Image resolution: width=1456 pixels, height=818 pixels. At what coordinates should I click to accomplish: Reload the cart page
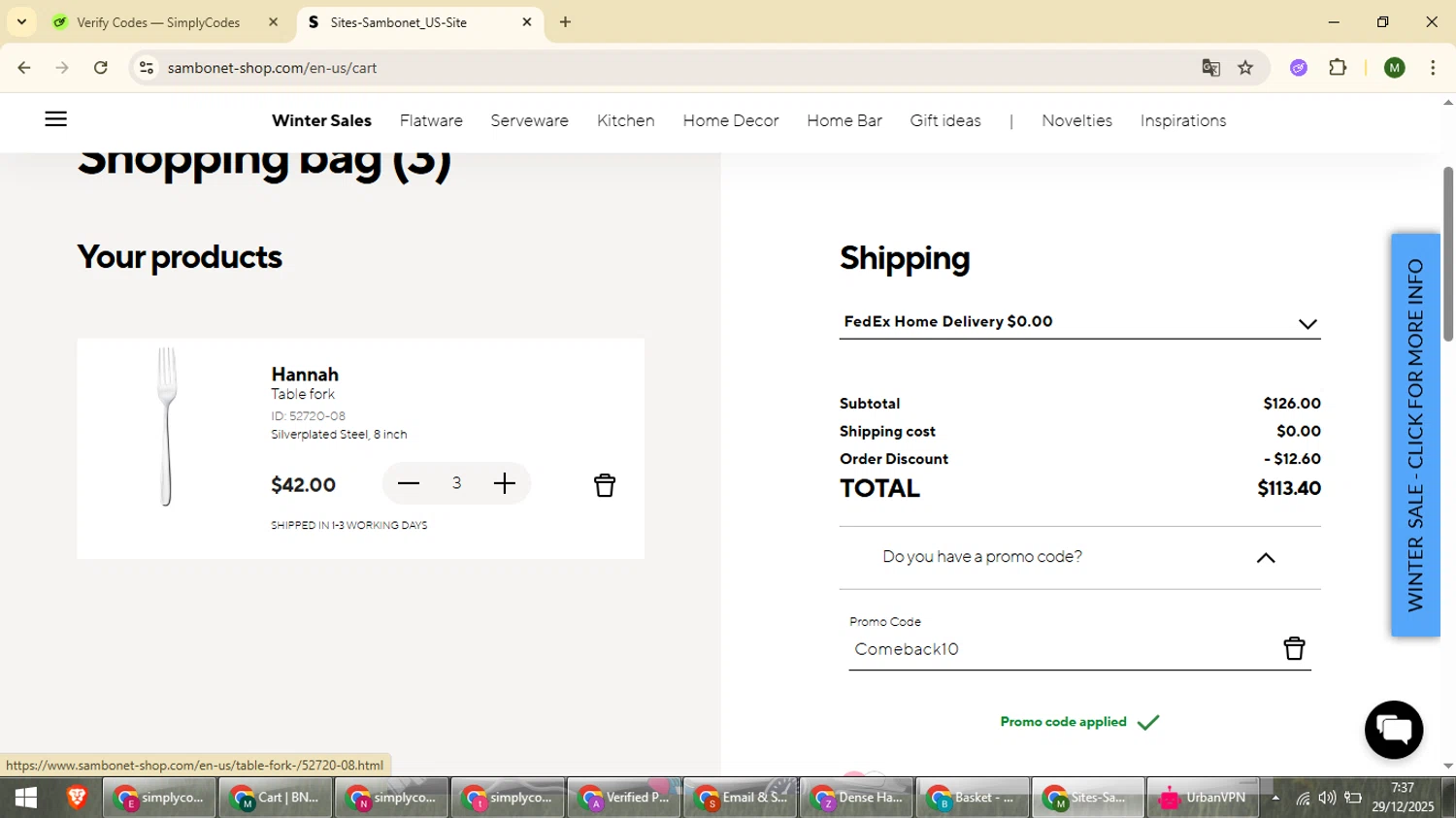click(101, 68)
